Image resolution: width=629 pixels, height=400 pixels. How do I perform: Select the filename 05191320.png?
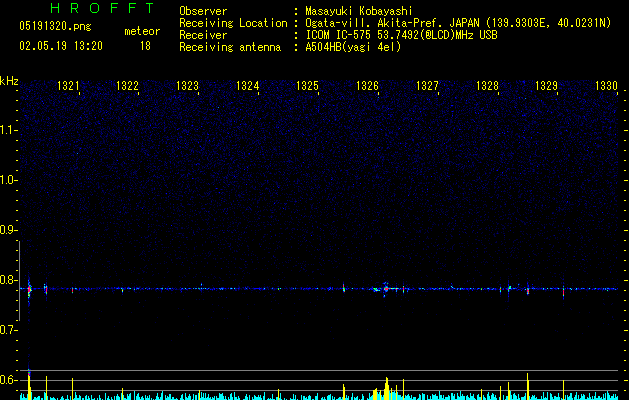(x=55, y=26)
